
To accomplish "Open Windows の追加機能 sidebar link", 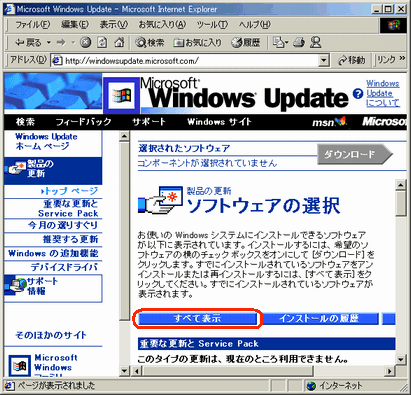I will coord(53,253).
